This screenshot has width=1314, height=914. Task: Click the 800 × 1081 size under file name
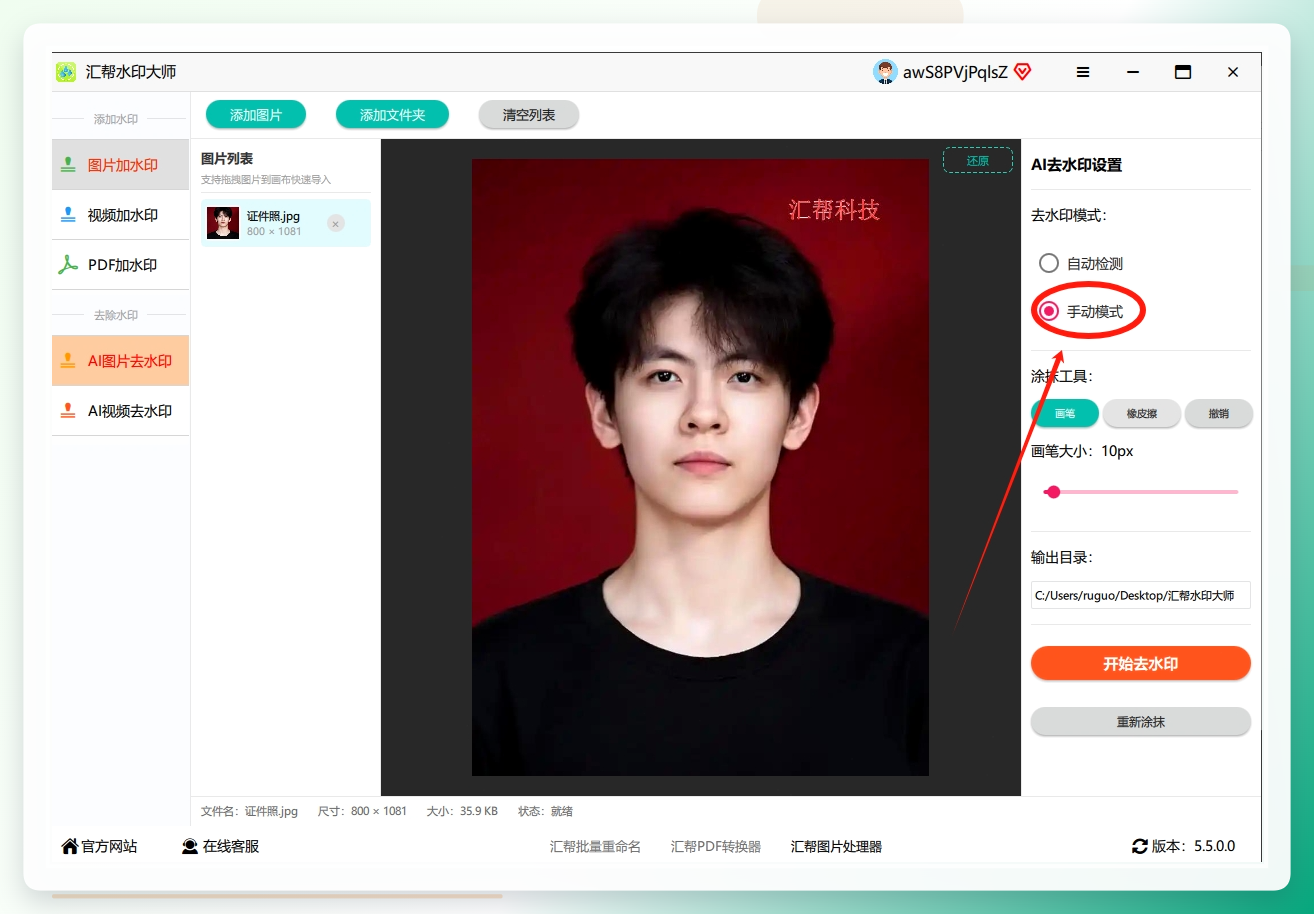[x=274, y=232]
